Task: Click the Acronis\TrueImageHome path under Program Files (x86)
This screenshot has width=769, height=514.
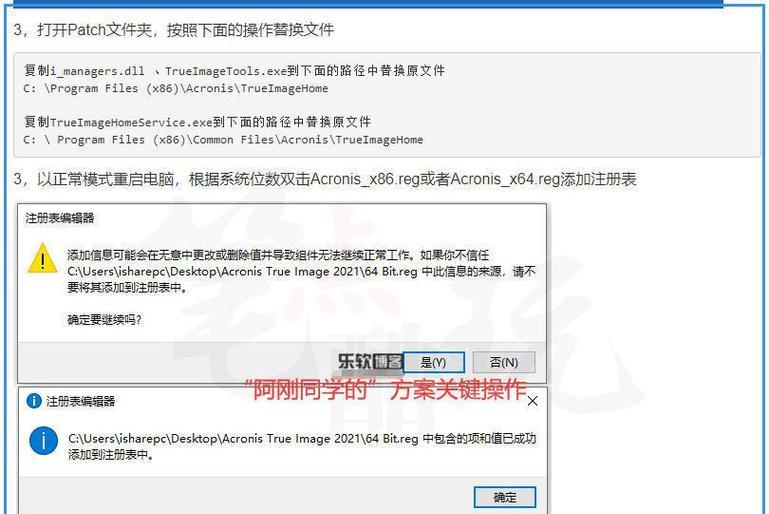Action: pos(176,88)
